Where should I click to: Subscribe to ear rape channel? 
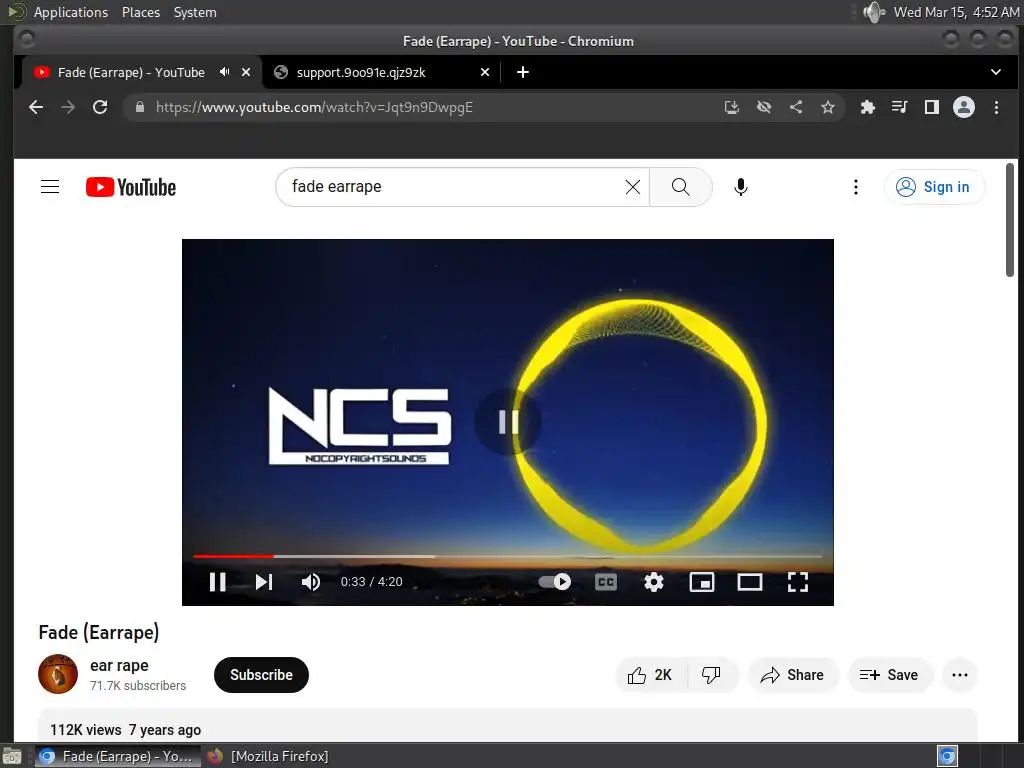261,675
